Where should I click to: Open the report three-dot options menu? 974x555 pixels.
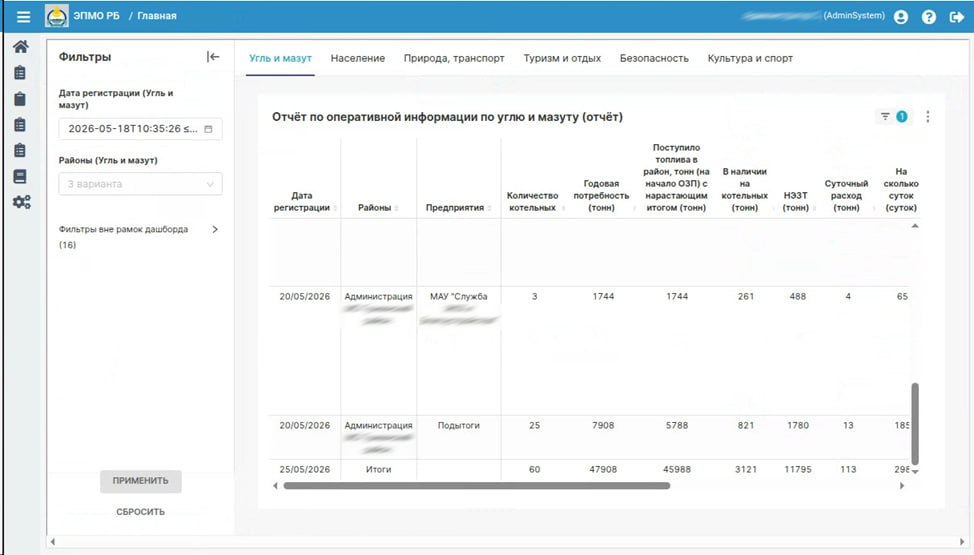point(927,116)
